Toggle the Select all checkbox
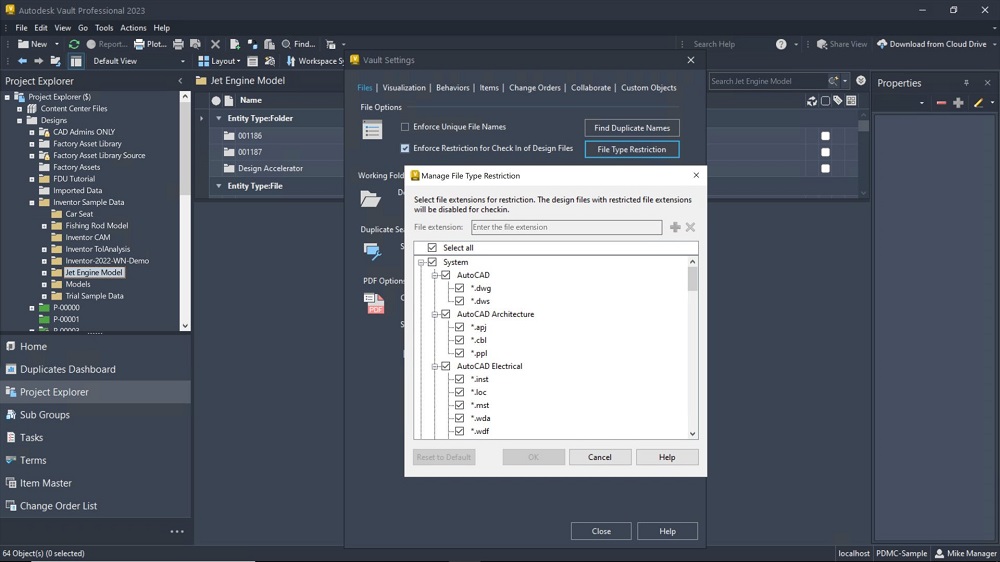Screen dimensions: 1000x562 coord(432,248)
